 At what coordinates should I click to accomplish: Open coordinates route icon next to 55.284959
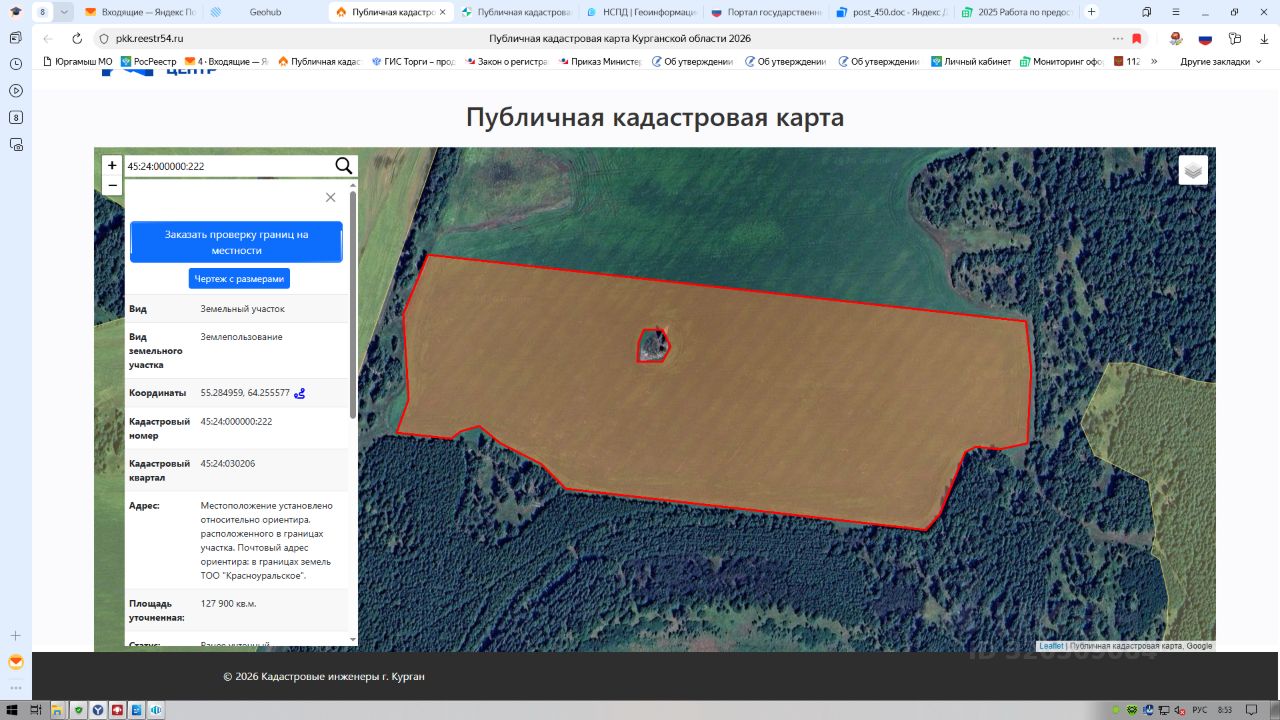pos(299,393)
